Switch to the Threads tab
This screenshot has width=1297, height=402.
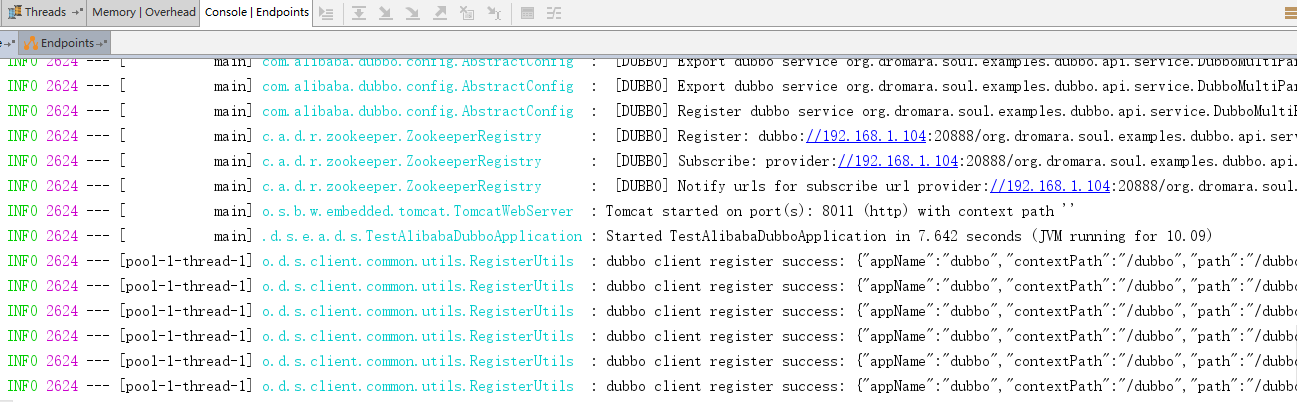[43, 13]
